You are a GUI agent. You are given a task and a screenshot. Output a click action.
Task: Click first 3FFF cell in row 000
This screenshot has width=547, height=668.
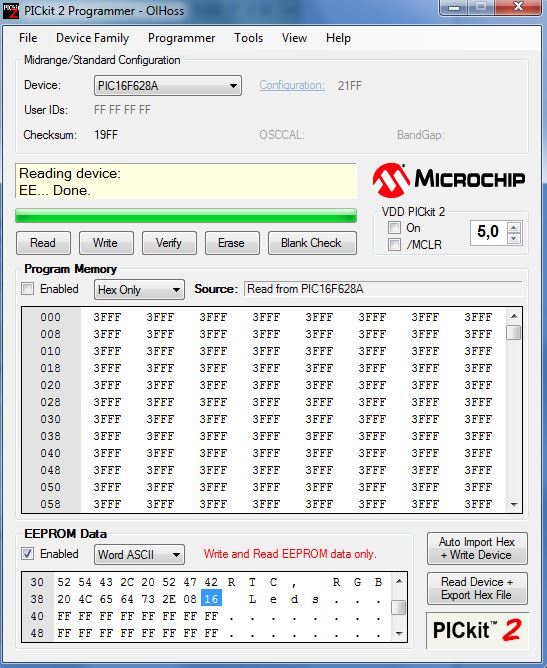[107, 317]
